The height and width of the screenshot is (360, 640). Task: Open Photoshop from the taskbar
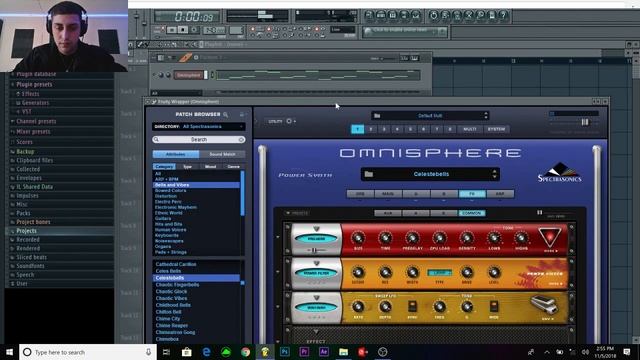tap(284, 351)
